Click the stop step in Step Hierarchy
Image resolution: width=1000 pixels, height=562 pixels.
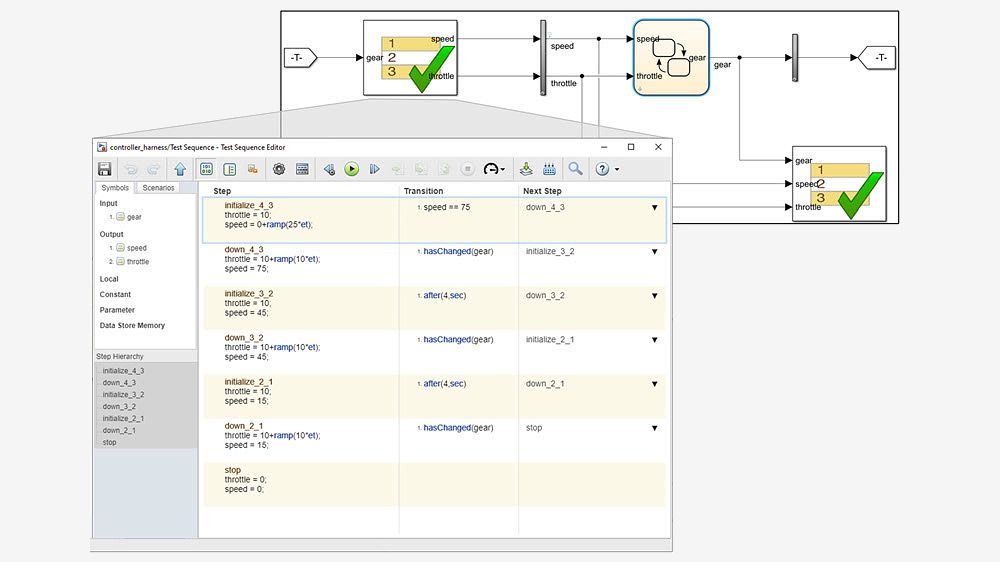click(109, 442)
